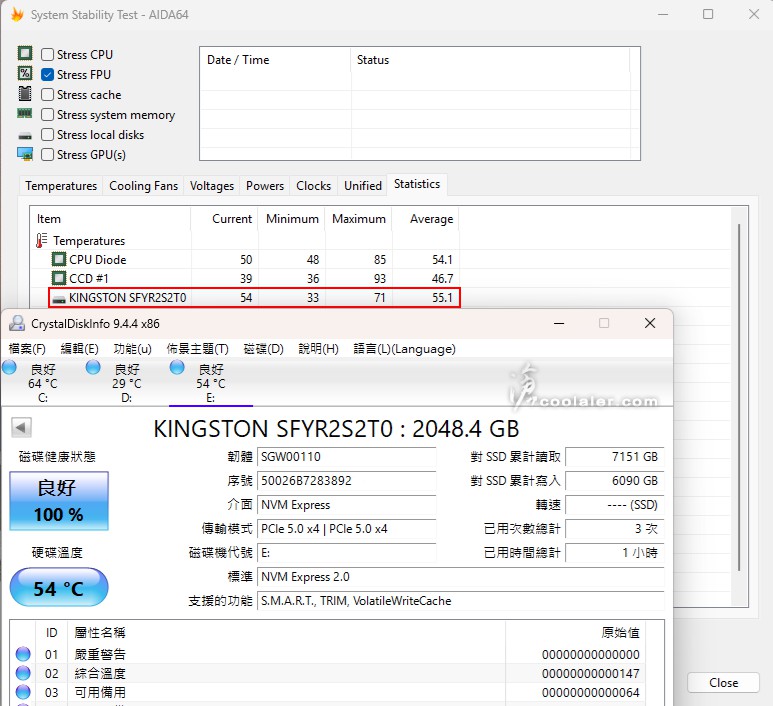Image resolution: width=773 pixels, height=706 pixels.
Task: Switch to the Temperatures tab
Action: click(61, 186)
